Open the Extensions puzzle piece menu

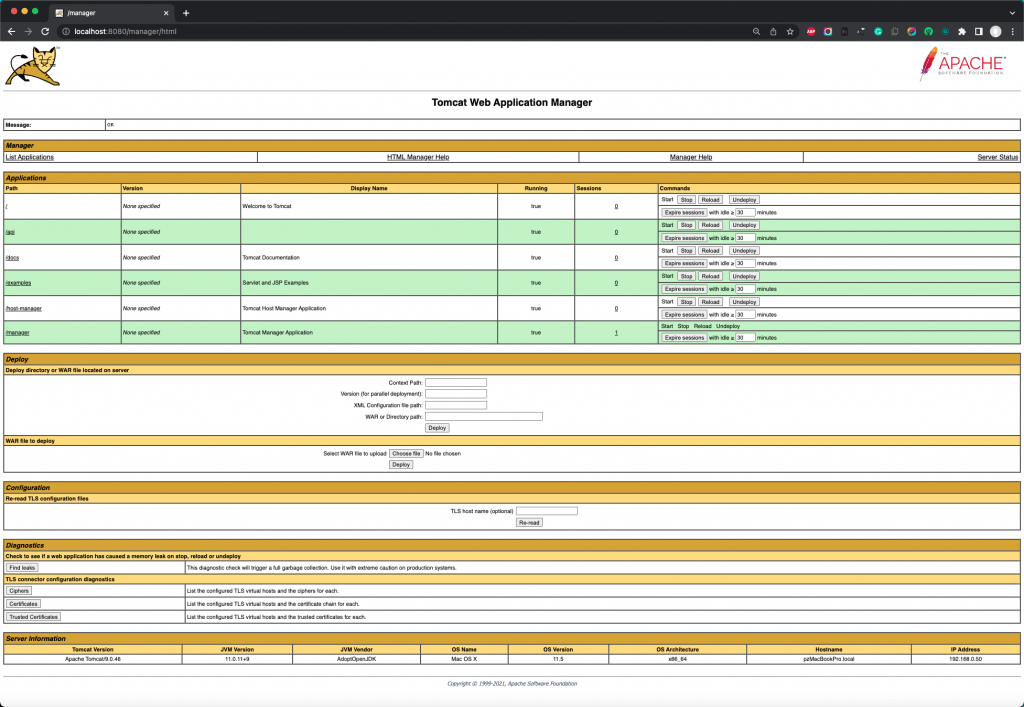tap(962, 31)
